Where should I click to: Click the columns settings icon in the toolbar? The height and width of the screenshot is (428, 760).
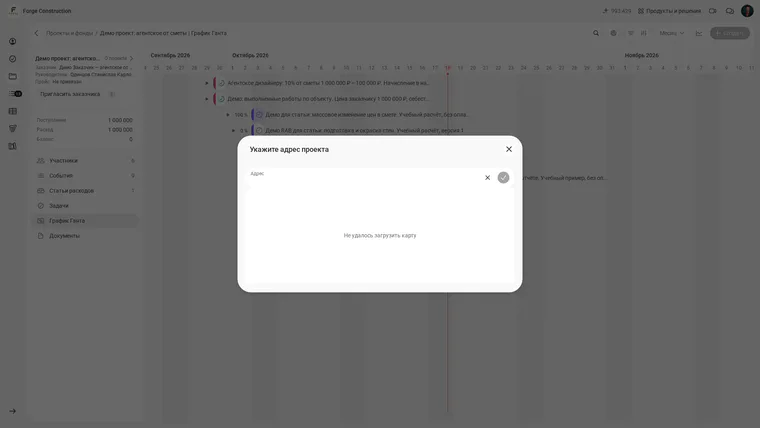[x=644, y=33]
